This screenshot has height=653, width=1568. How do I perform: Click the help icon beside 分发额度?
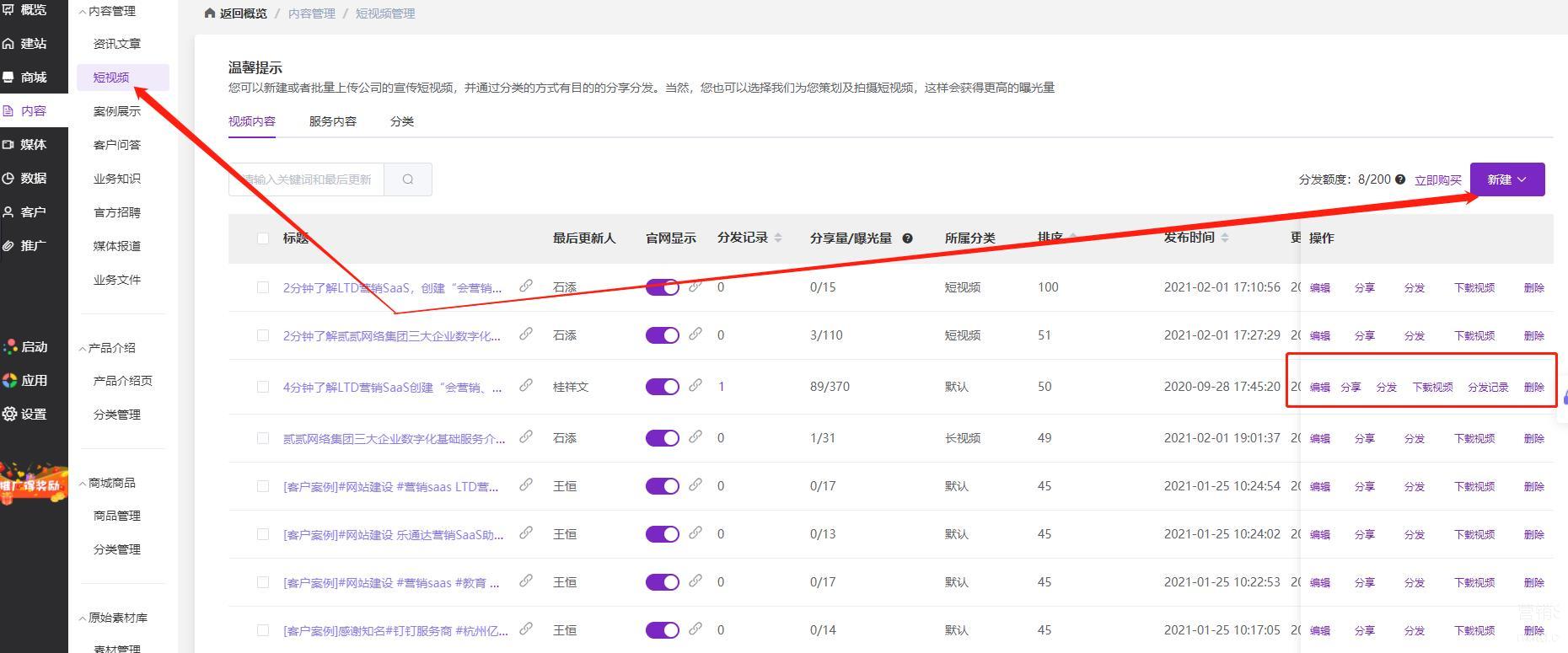coord(1400,179)
